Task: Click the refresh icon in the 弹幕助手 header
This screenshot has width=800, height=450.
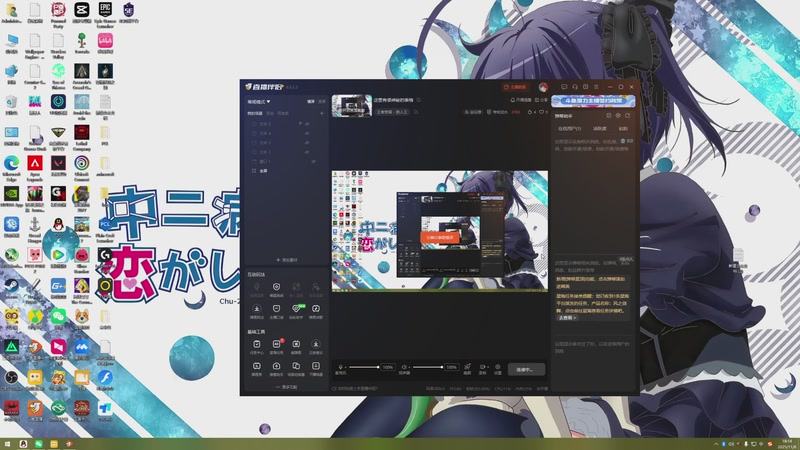Action: click(628, 116)
